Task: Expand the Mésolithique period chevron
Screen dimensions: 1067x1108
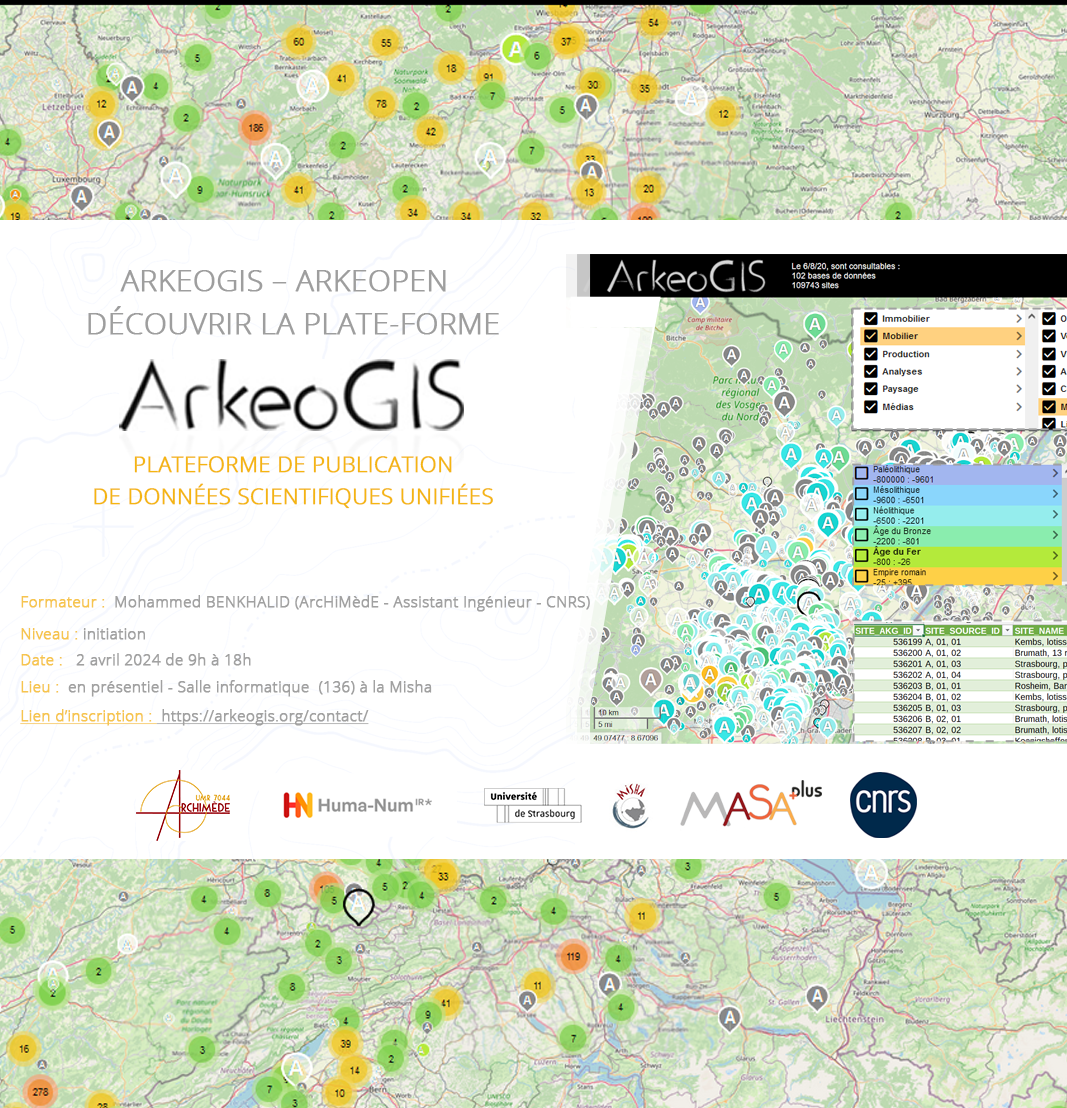Action: pyautogui.click(x=1055, y=494)
